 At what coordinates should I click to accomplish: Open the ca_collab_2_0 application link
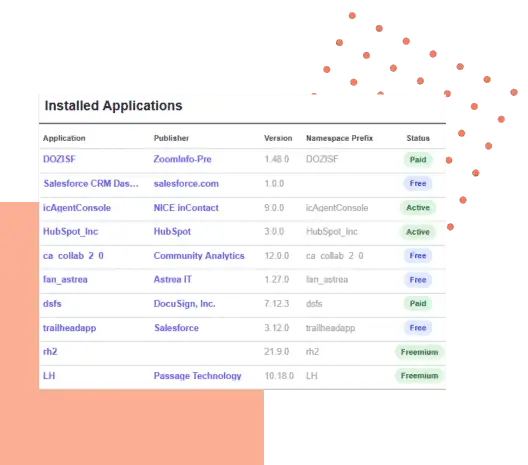point(73,256)
